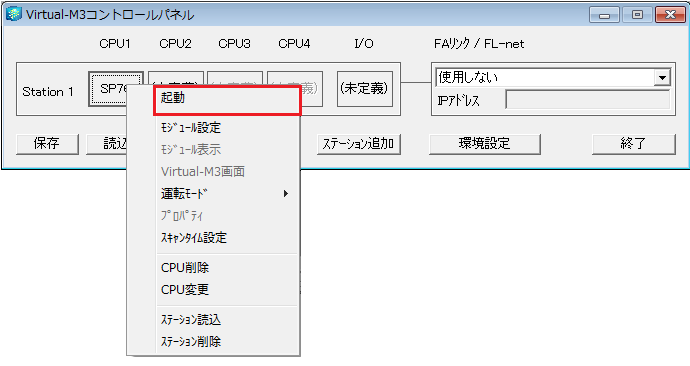Choose モジュール設定 in the context menu
690x366 pixels.
[227, 128]
